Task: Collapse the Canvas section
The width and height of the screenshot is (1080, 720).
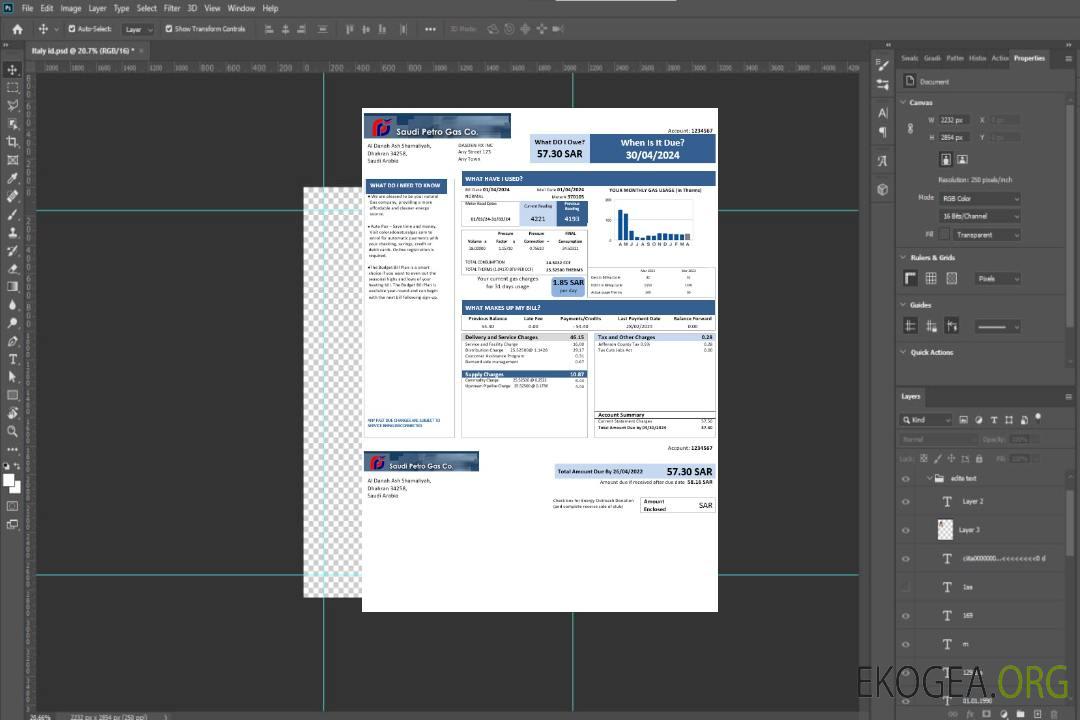Action: [x=904, y=102]
